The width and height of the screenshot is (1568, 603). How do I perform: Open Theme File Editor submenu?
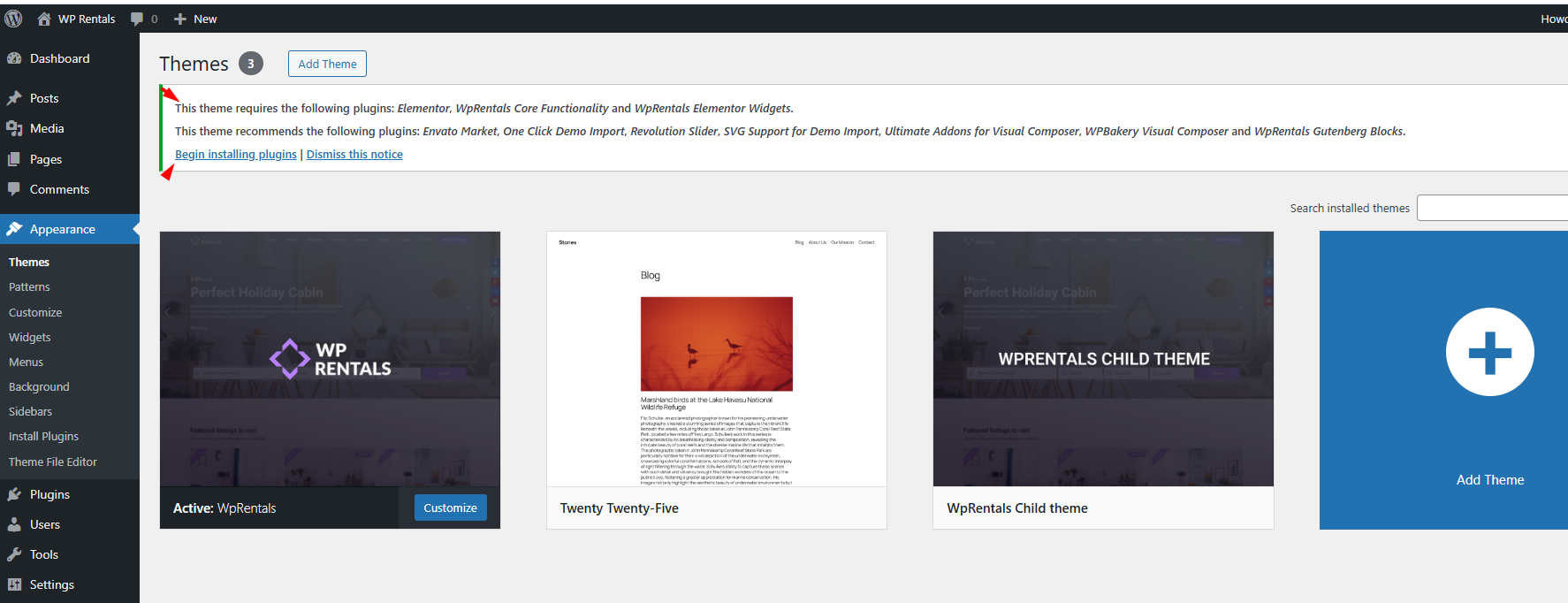point(52,462)
